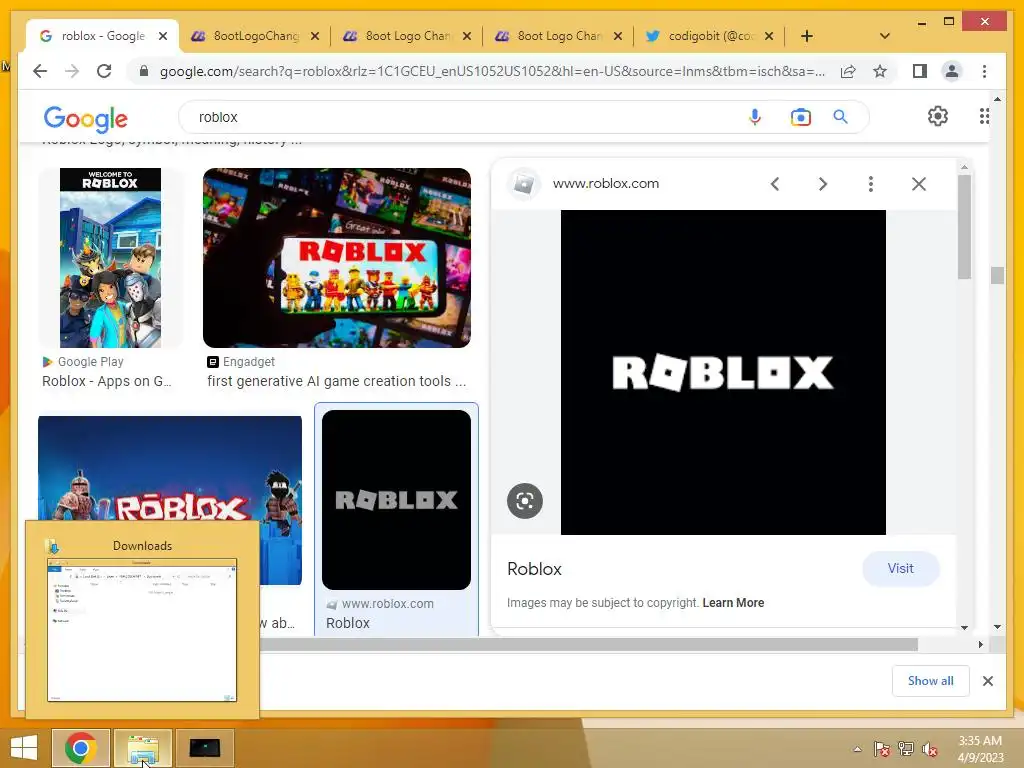Open a new browser tab
Image resolution: width=1024 pixels, height=768 pixels.
pyautogui.click(x=807, y=36)
